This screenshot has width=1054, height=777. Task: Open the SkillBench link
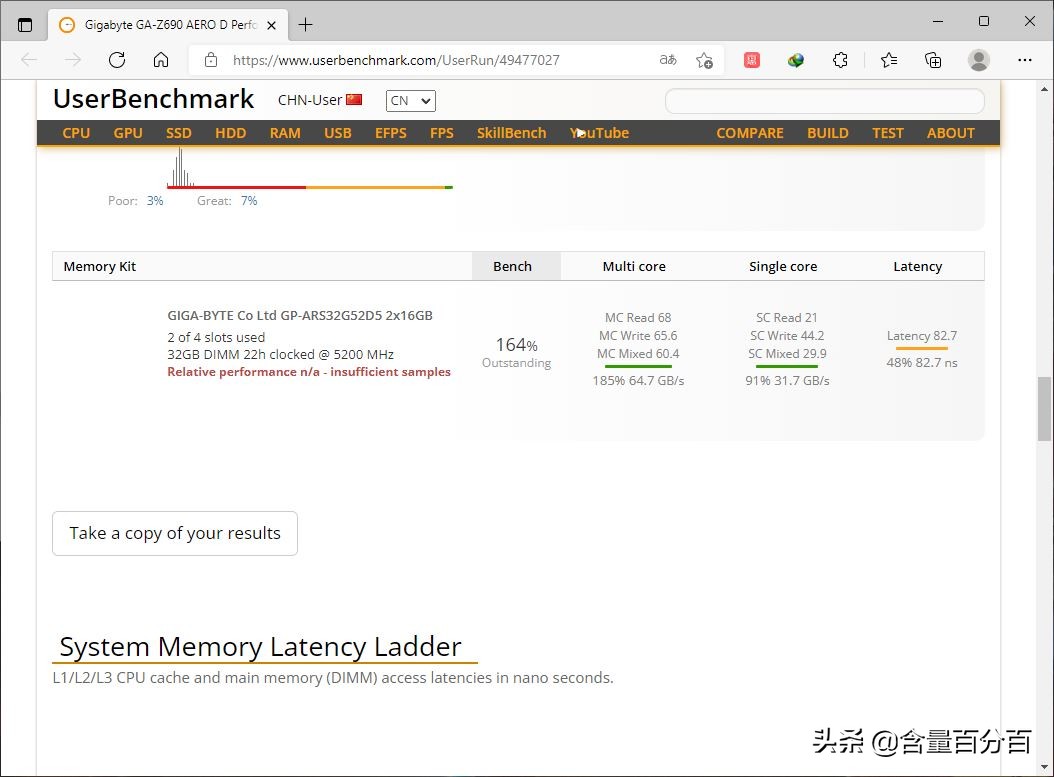tap(511, 132)
